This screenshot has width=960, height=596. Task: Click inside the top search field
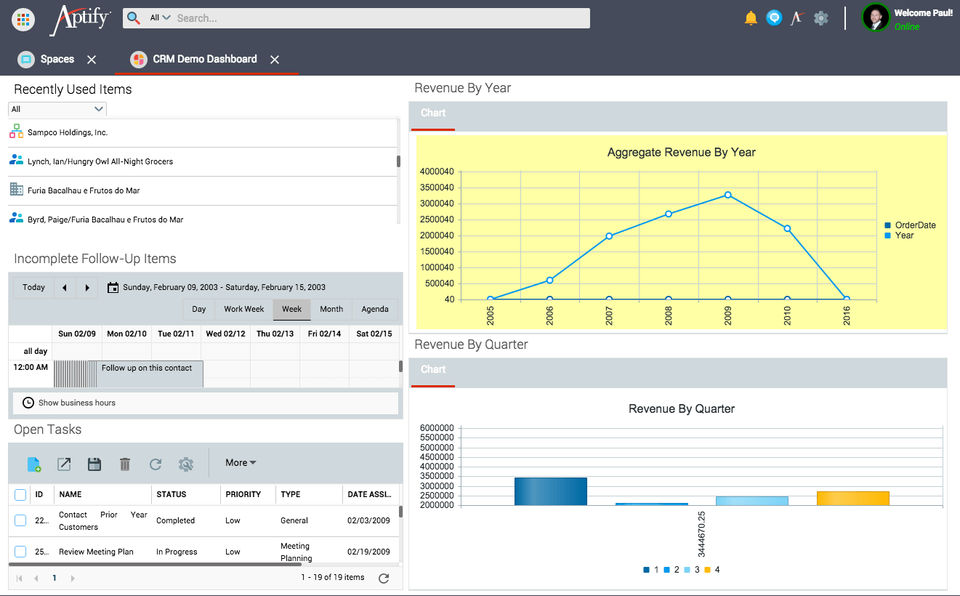(380, 18)
